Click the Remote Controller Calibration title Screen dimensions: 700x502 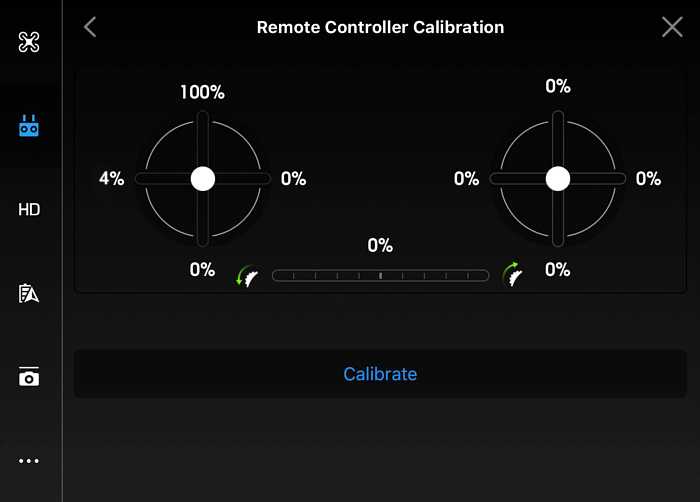380,27
